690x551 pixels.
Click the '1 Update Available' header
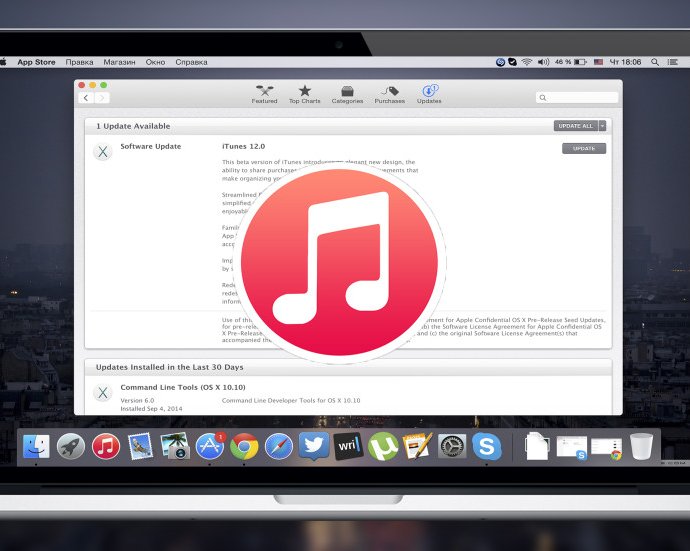[x=133, y=126]
